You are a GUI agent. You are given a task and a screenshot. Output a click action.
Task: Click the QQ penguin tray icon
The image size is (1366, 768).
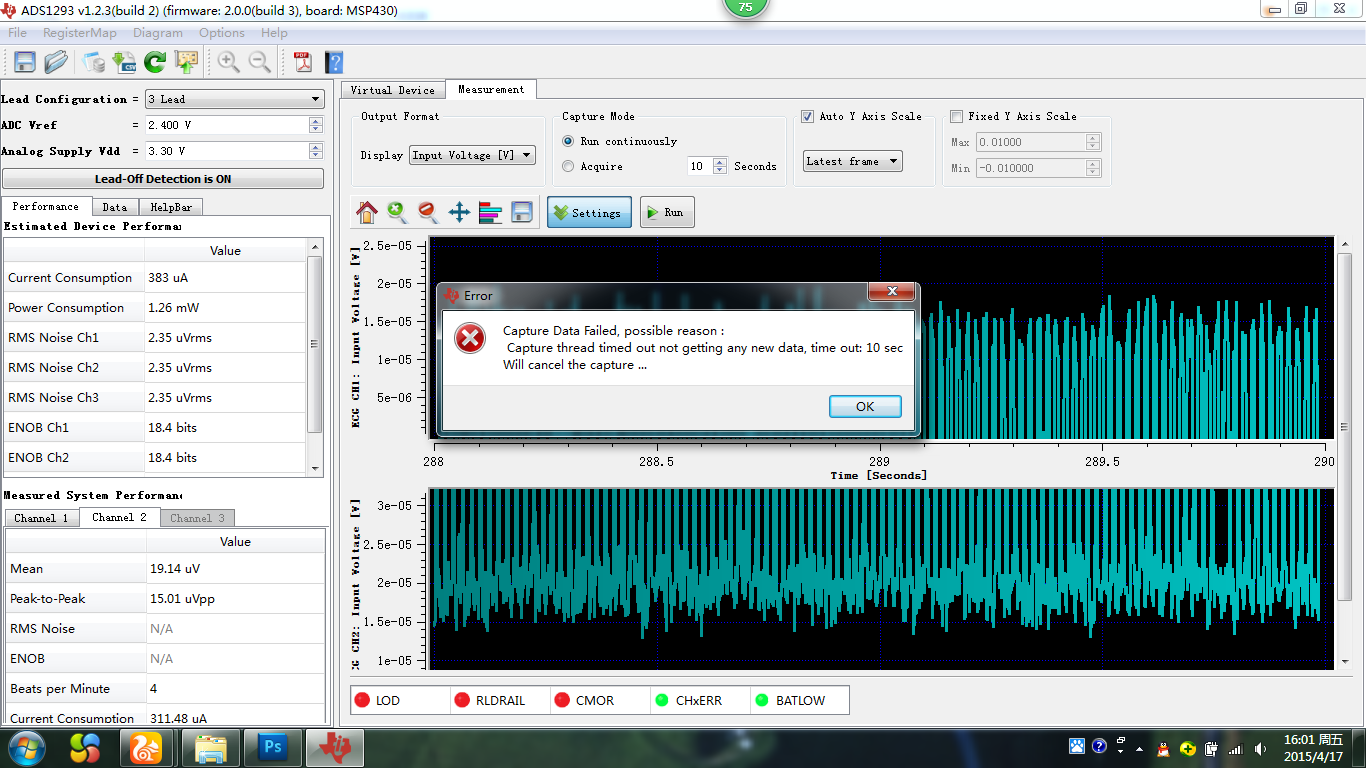1162,747
